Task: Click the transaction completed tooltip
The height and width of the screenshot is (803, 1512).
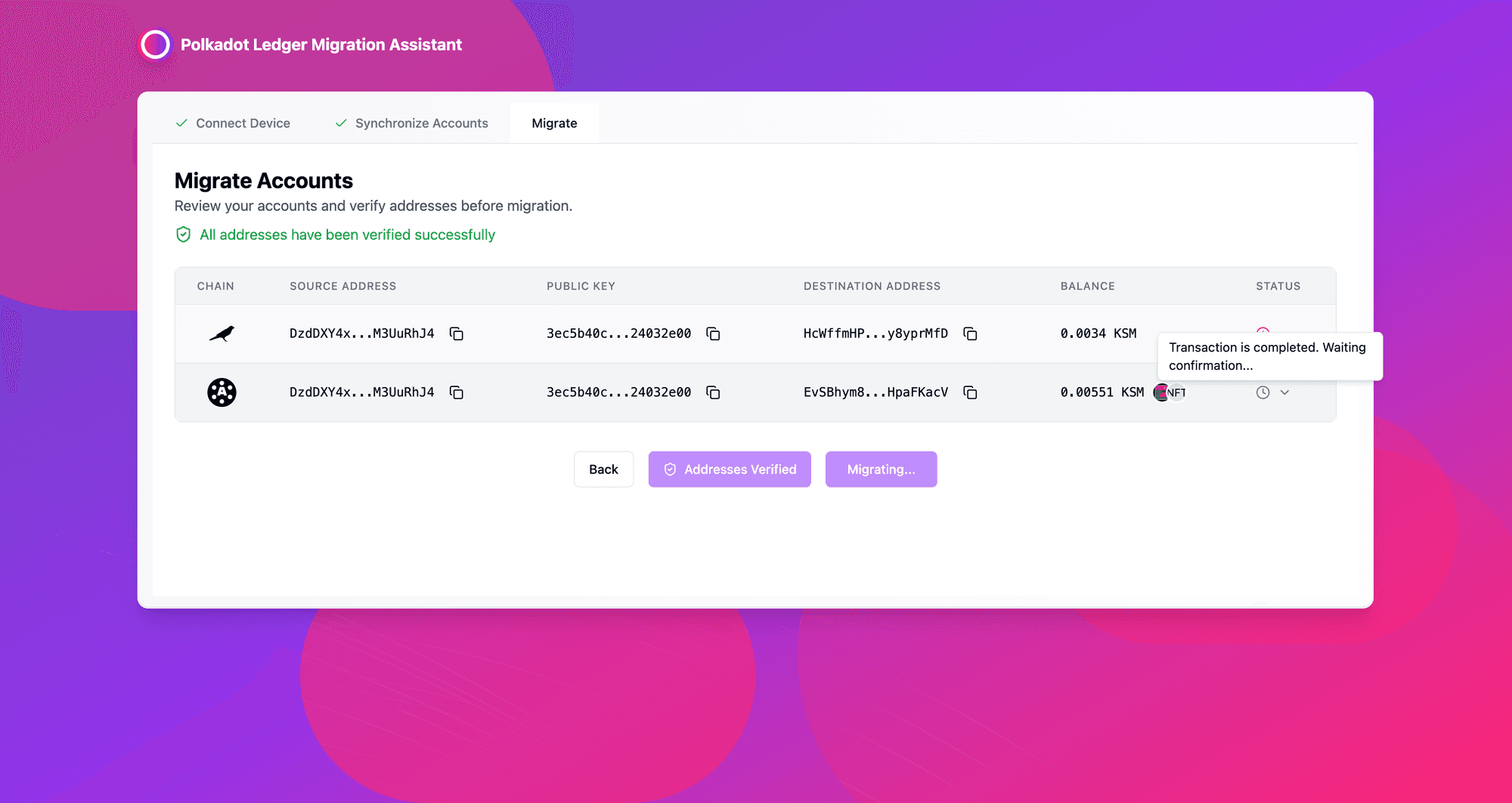Action: click(1270, 356)
